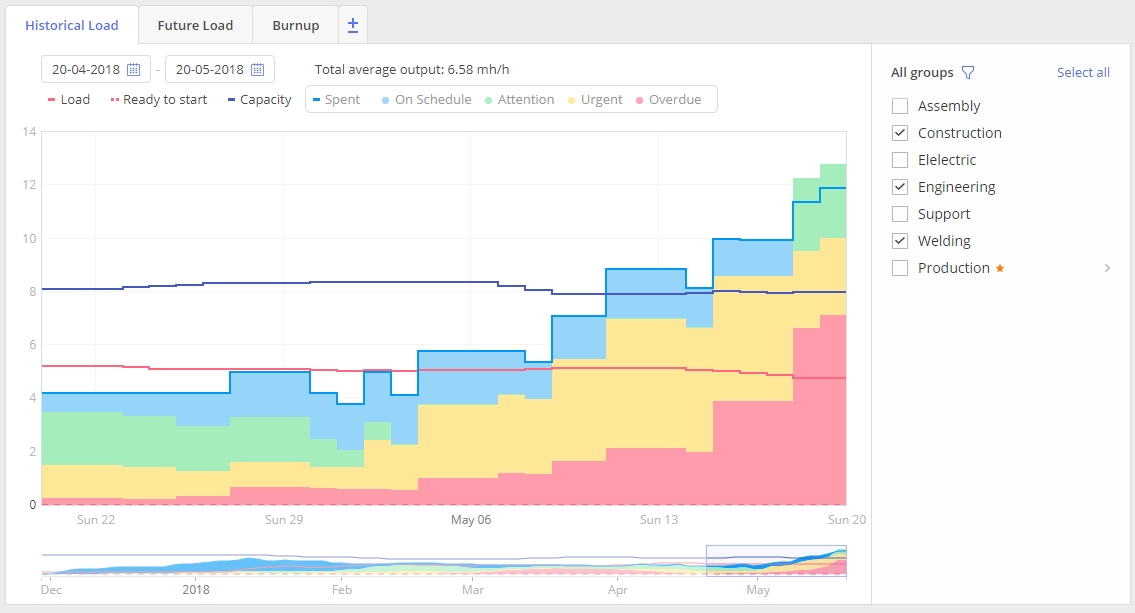Click the timeline range selector in overview
This screenshot has height=613, width=1135.
click(776, 561)
